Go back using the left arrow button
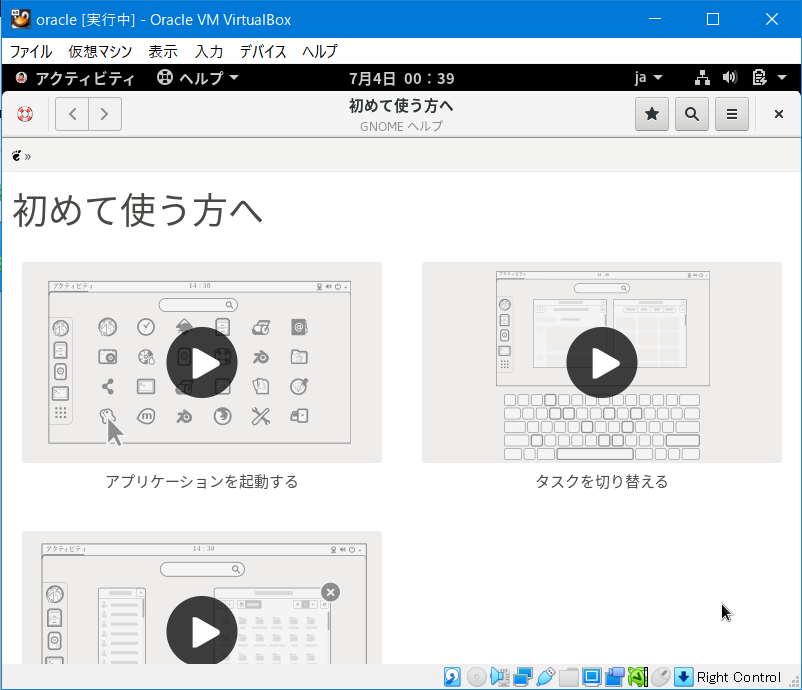802x690 pixels. (71, 114)
